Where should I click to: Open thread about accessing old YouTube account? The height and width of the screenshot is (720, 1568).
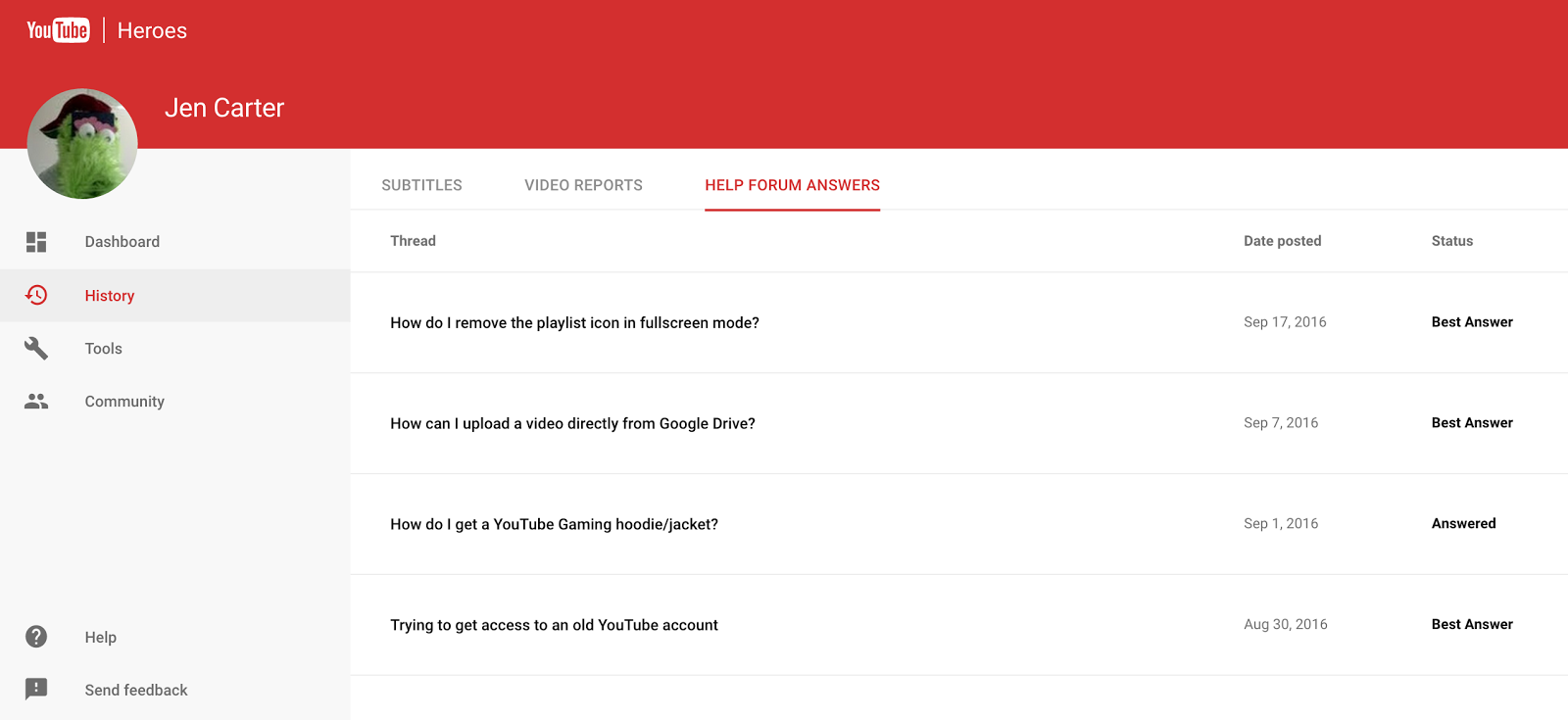[554, 625]
